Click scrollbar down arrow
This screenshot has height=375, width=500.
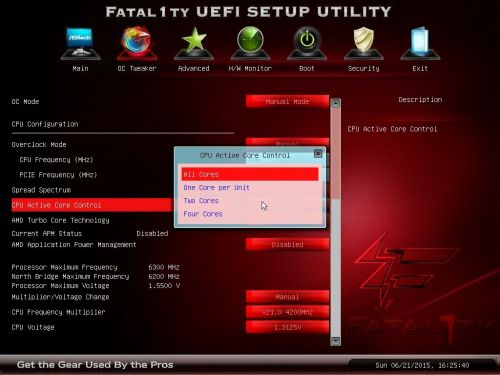tap(335, 341)
